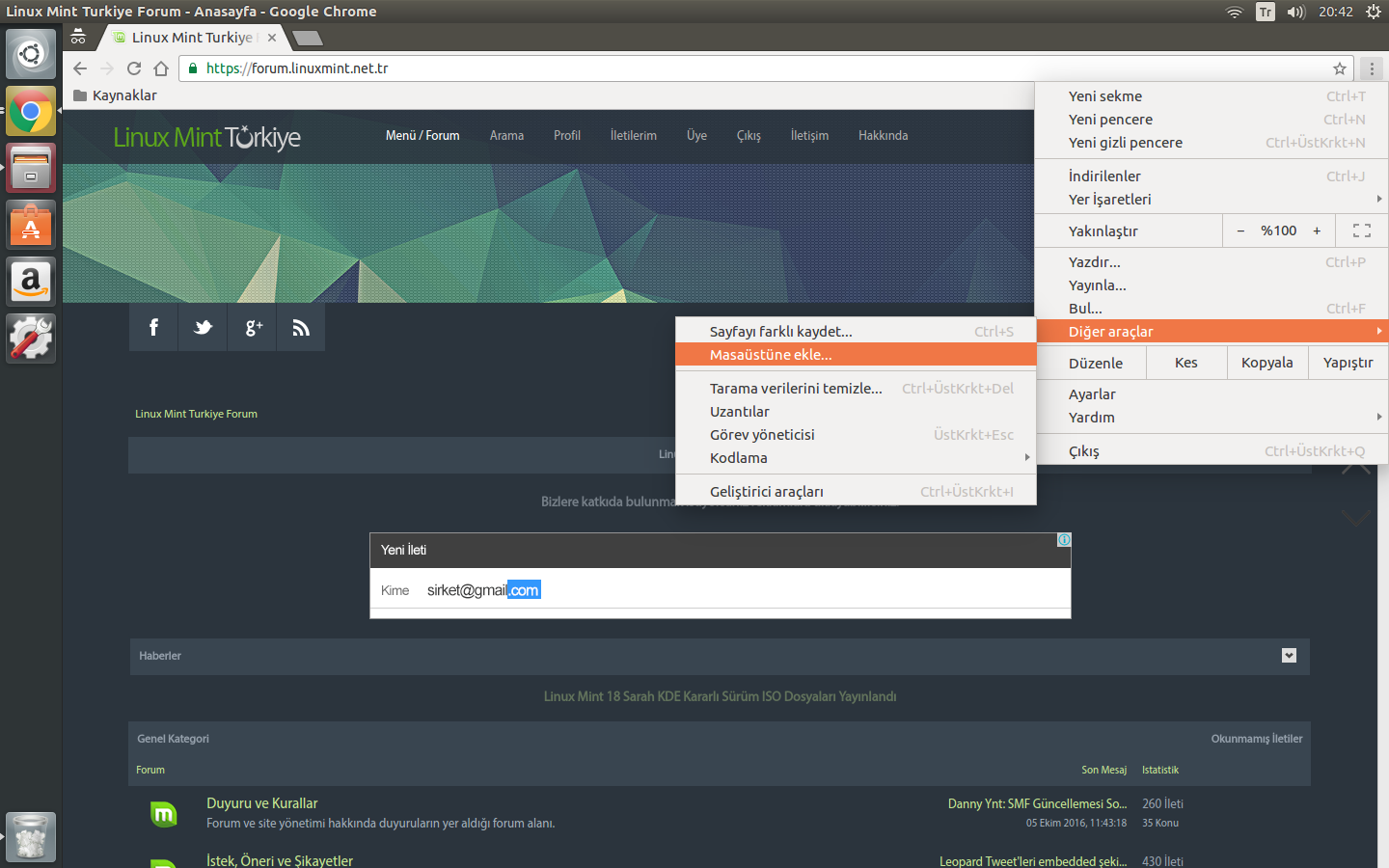Open the forum RSS feed icon

pyautogui.click(x=301, y=328)
